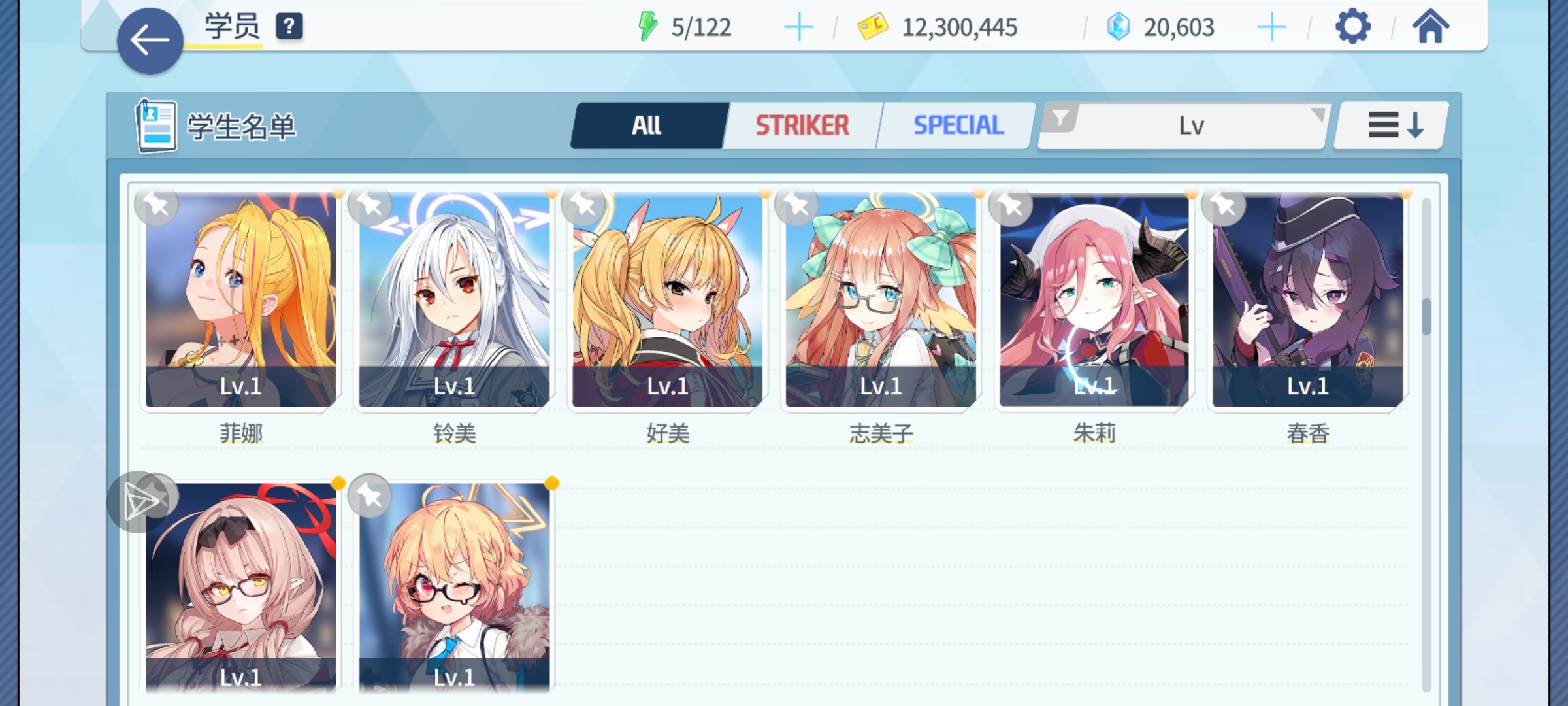The image size is (1568, 706).
Task: Toggle the pin on 春香's card
Action: point(1224,205)
